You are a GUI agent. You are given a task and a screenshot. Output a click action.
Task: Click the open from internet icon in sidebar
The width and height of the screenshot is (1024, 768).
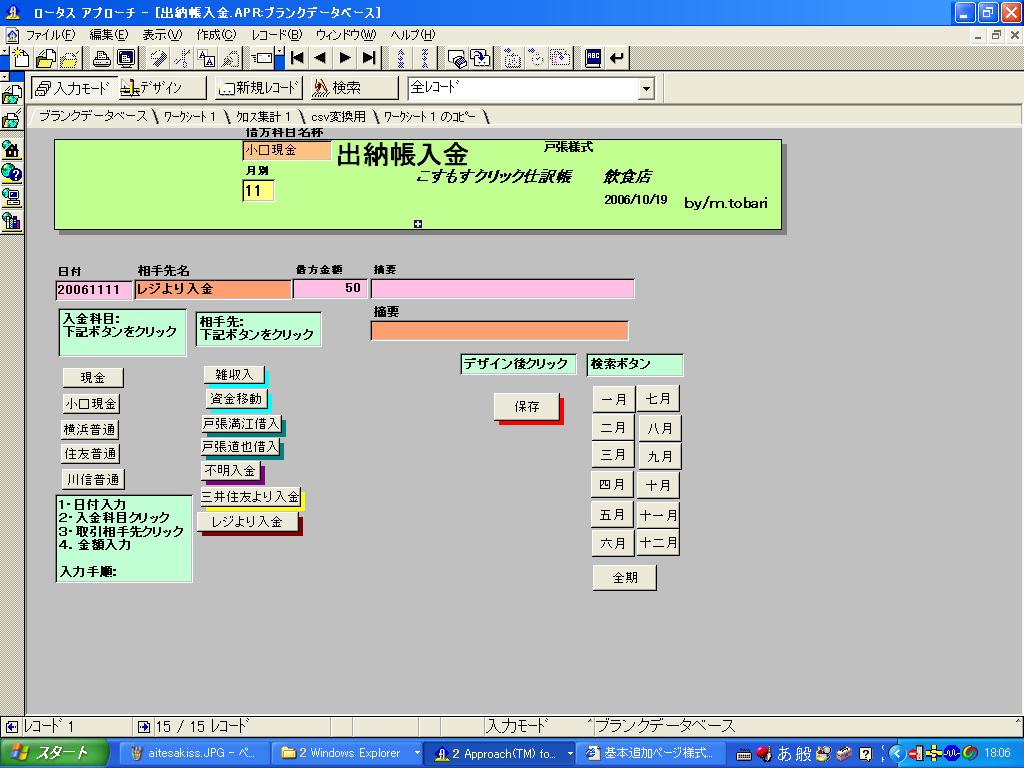[x=11, y=95]
